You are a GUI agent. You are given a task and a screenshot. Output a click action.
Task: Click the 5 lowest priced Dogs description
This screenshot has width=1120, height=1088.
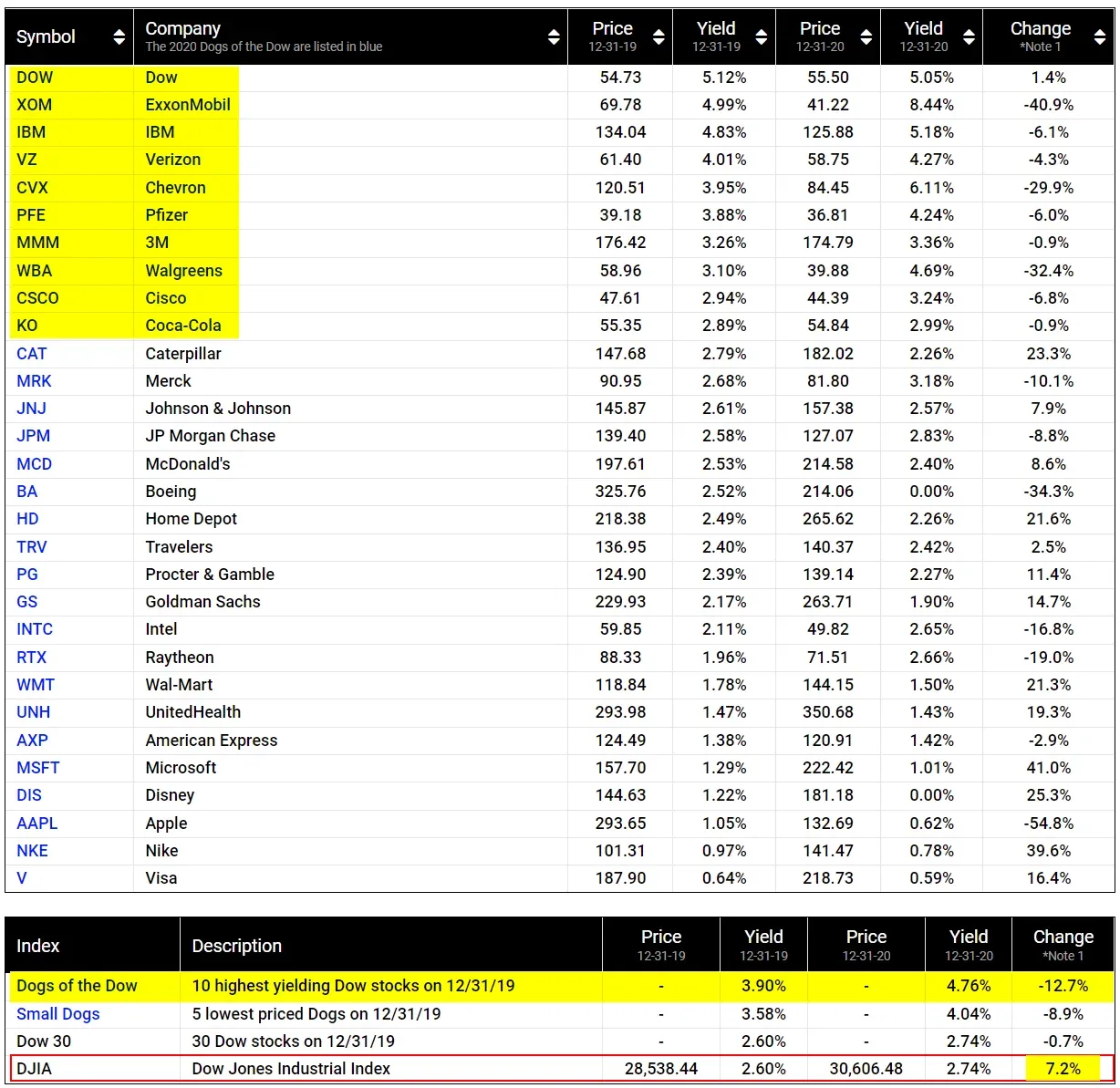pos(316,1014)
